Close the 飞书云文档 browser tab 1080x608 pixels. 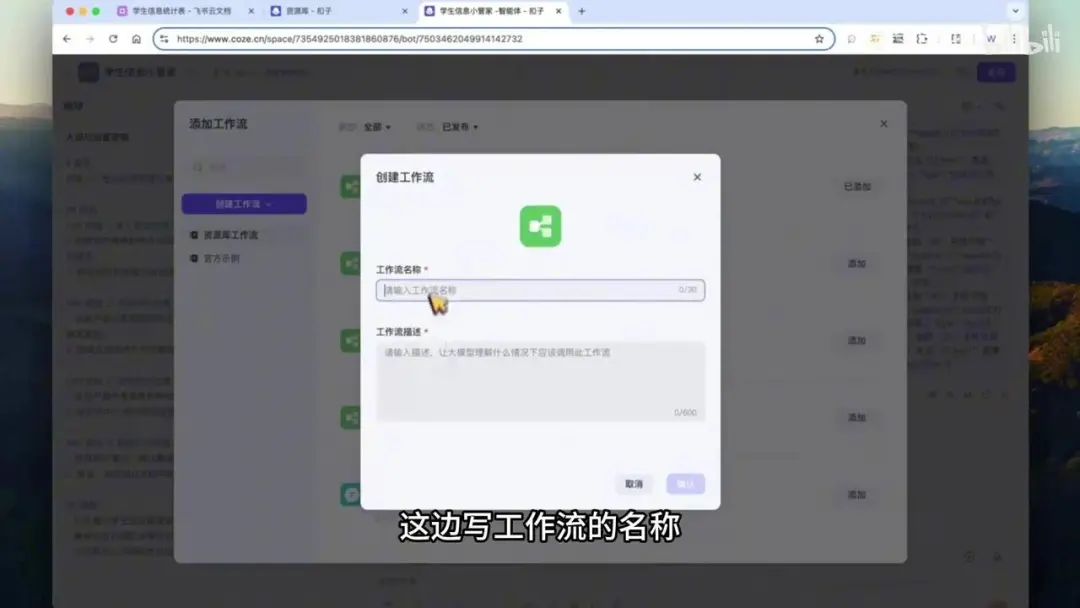[x=251, y=11]
